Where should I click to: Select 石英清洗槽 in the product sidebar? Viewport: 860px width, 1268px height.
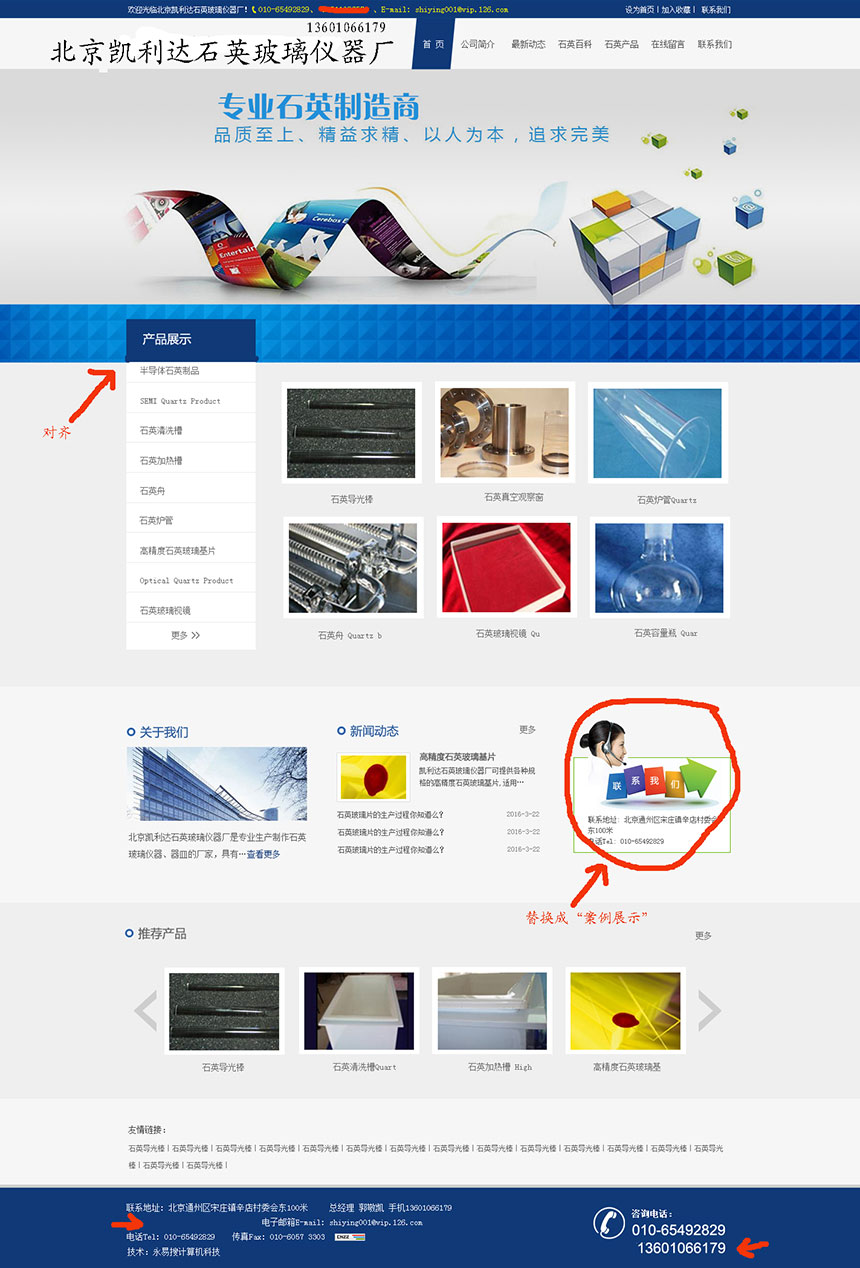161,431
